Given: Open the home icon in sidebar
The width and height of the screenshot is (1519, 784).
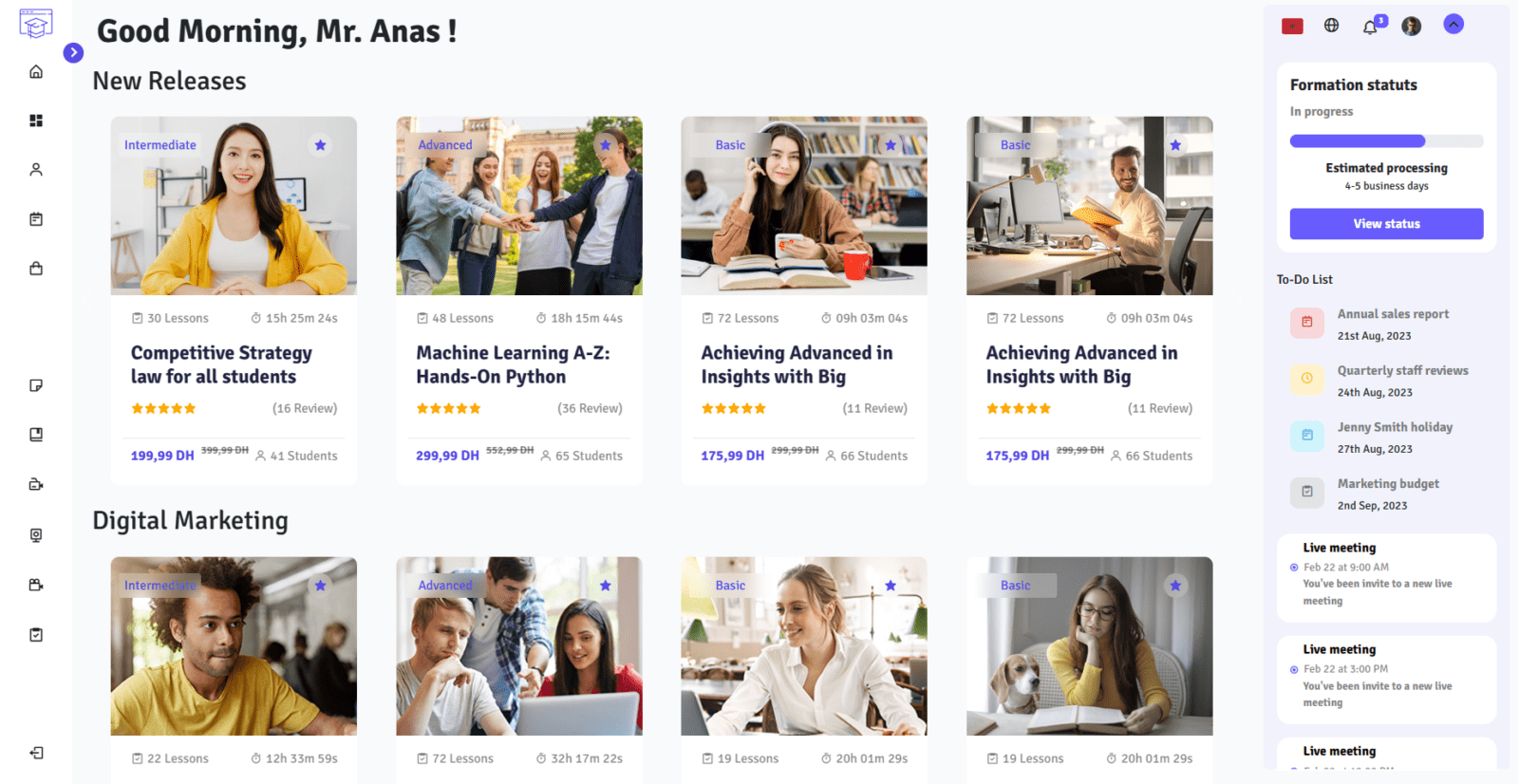Looking at the screenshot, I should tap(36, 72).
